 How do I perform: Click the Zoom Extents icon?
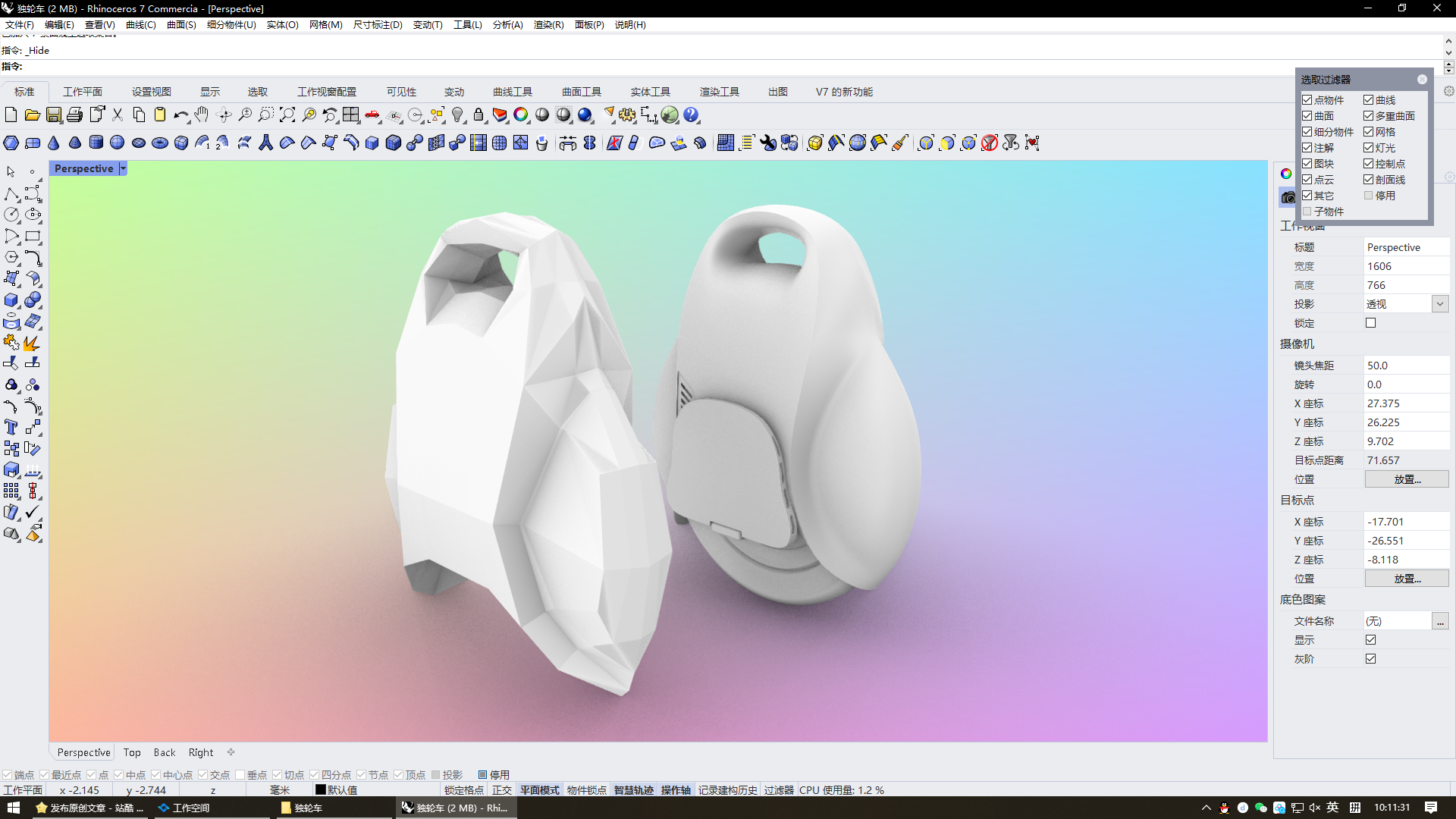click(287, 115)
